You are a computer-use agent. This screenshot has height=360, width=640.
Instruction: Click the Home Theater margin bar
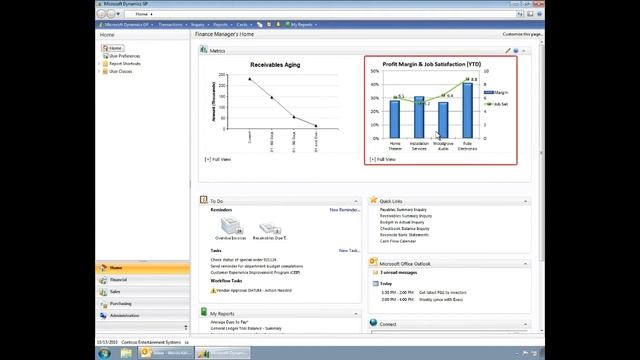395,119
